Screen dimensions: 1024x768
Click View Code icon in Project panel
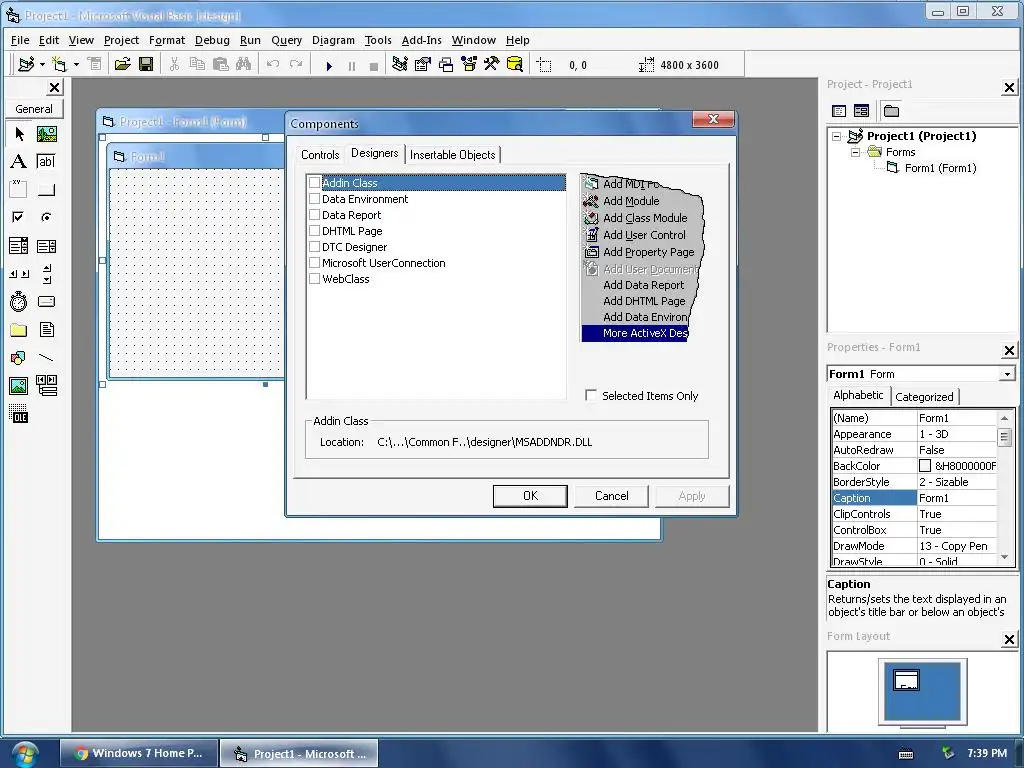(839, 111)
